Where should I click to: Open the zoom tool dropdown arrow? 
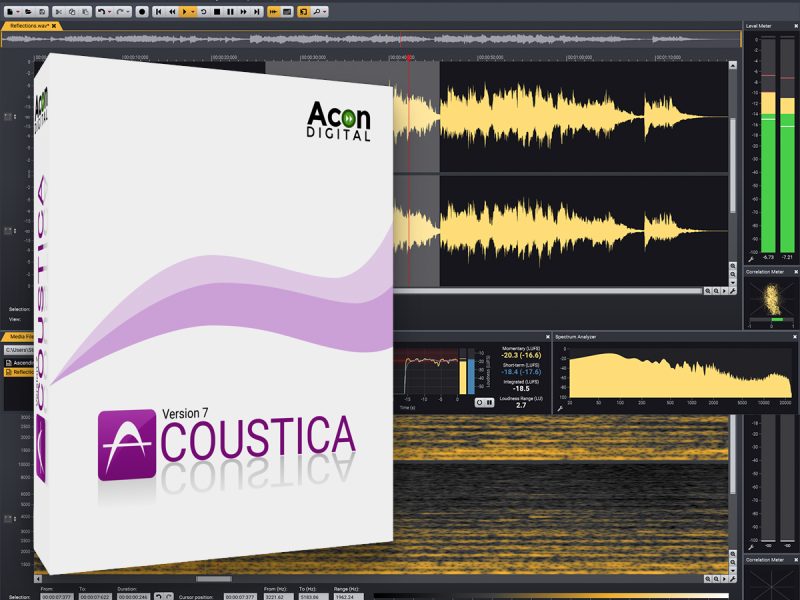pyautogui.click(x=325, y=11)
